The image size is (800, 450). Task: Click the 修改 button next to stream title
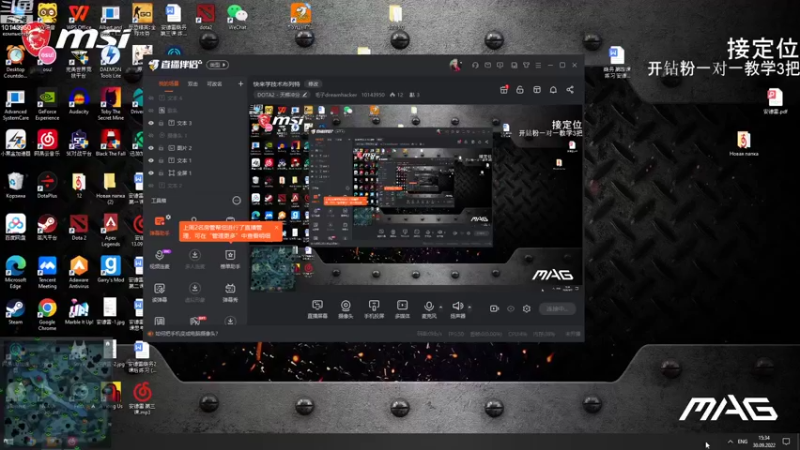tap(313, 84)
